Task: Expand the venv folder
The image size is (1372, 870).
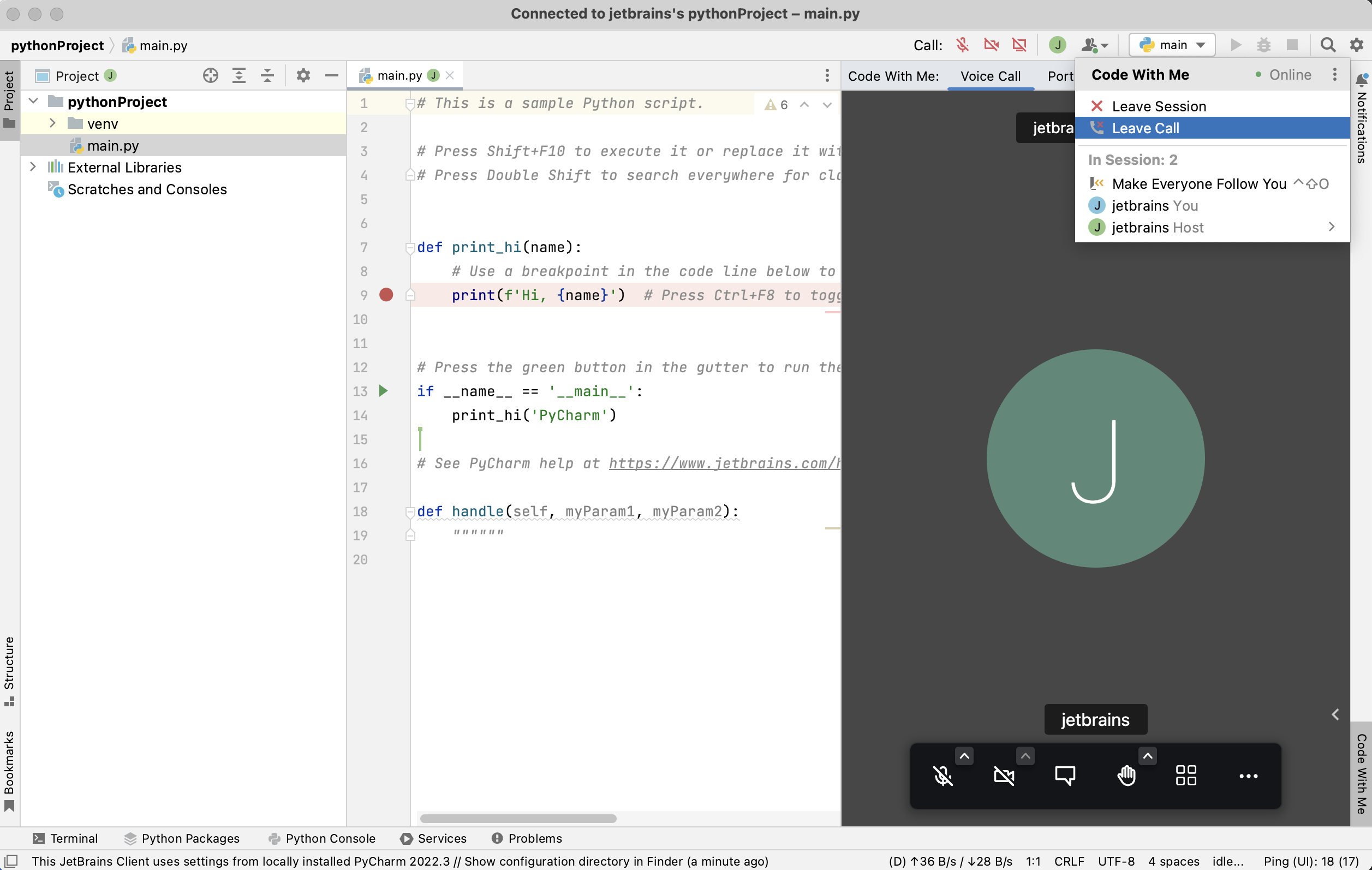Action: coord(53,123)
